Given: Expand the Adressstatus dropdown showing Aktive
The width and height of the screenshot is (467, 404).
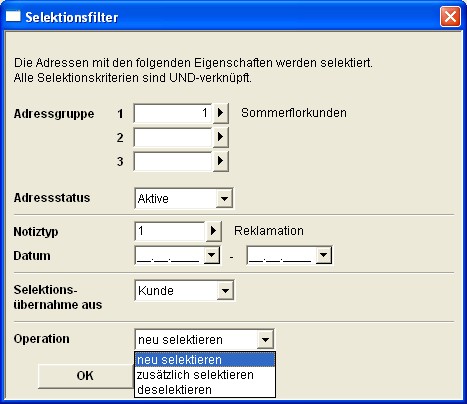Looking at the screenshot, I should (x=224, y=199).
